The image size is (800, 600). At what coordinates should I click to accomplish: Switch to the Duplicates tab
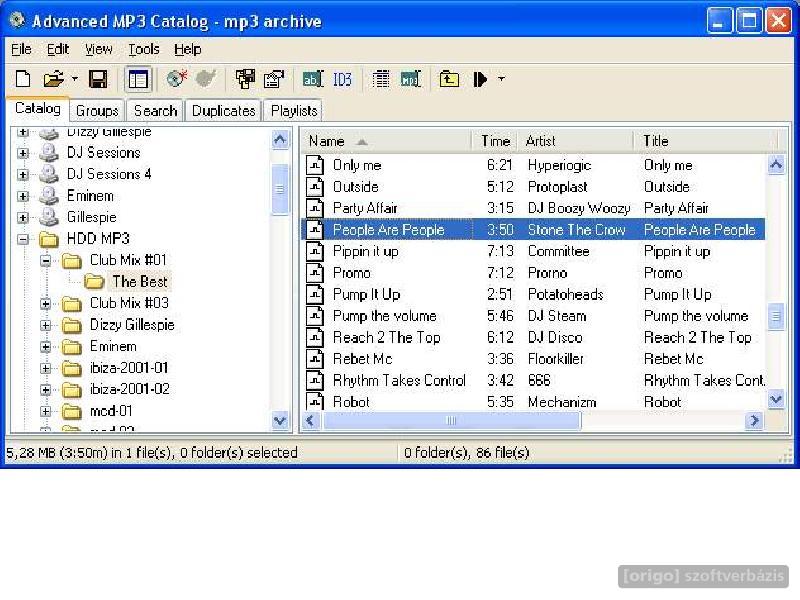click(x=223, y=111)
